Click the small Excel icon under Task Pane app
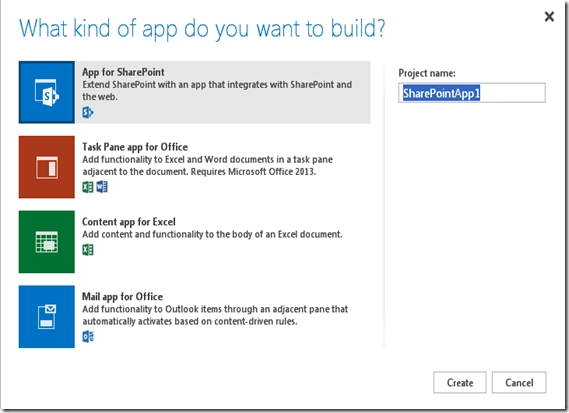569x413 pixels. point(87,187)
